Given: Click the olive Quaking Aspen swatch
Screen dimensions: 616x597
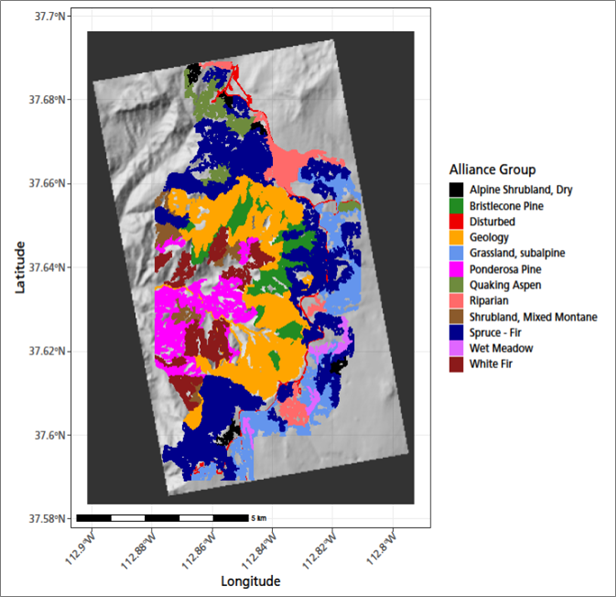Looking at the screenshot, I should 456,285.
